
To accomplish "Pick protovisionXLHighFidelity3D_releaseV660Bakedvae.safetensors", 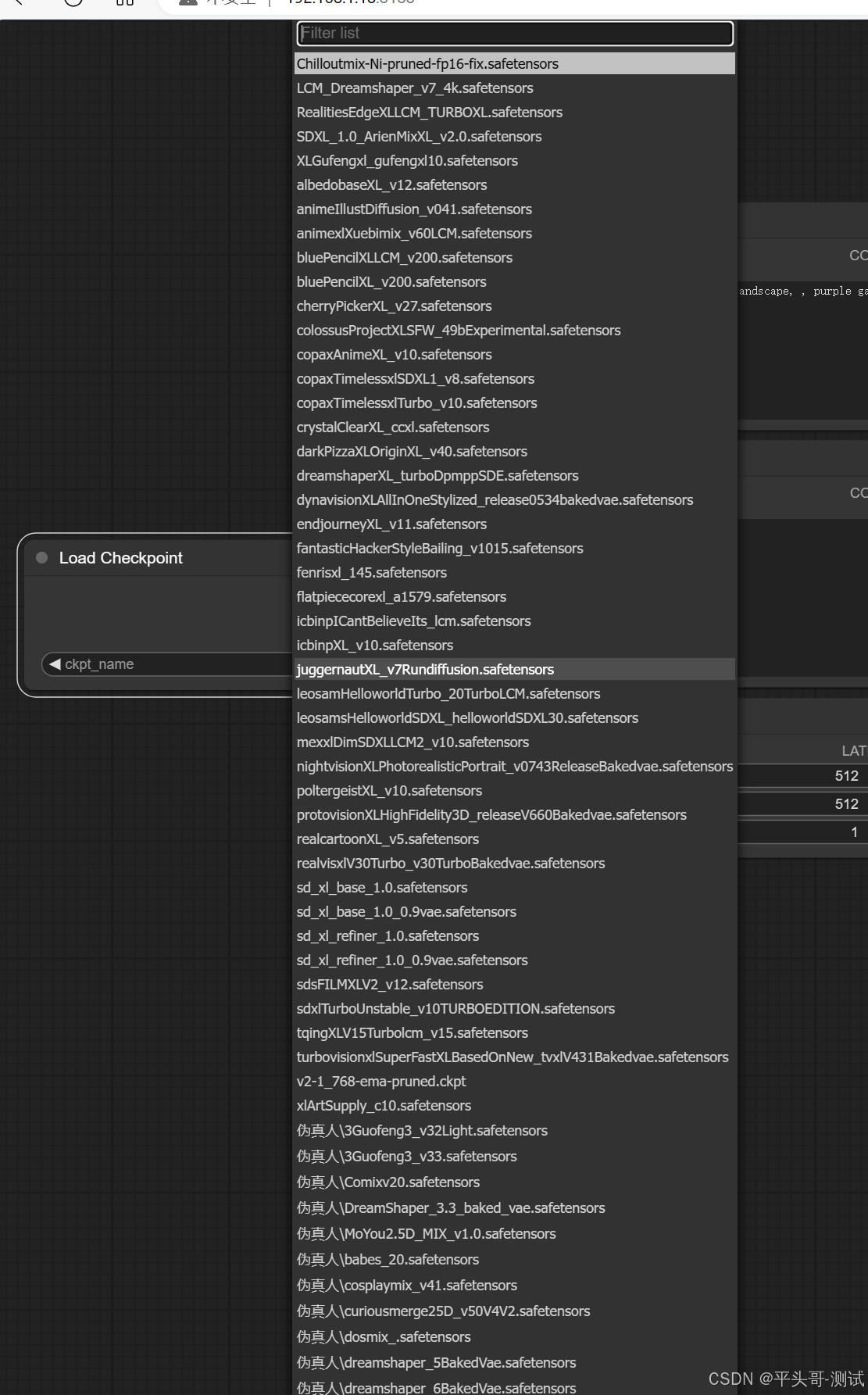I will point(515,815).
